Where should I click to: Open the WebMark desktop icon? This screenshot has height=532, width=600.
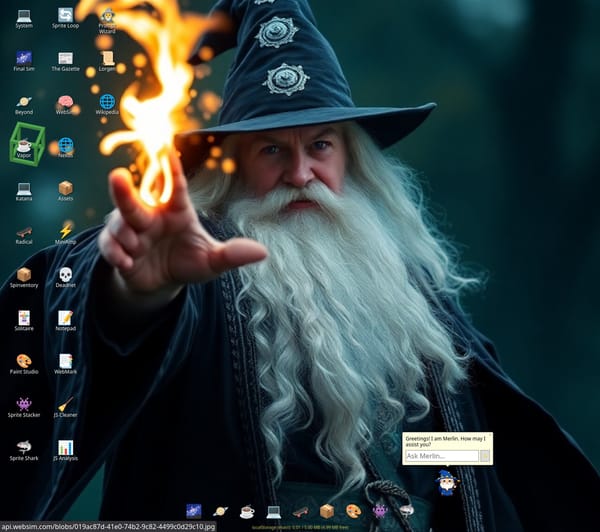65,365
